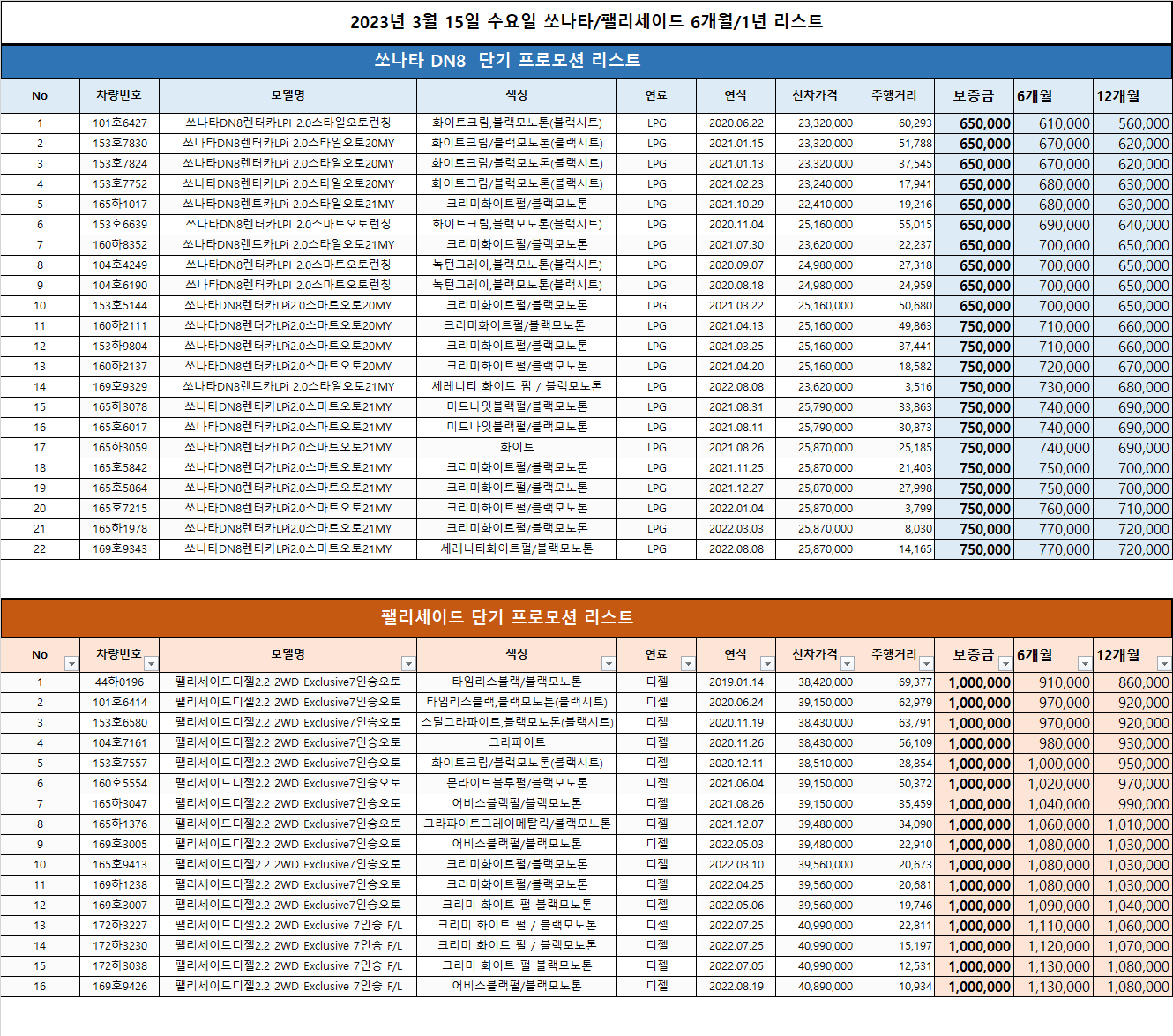Click the 색상 header in the 쏘나타 table
The width and height of the screenshot is (1173, 1036).
(517, 95)
